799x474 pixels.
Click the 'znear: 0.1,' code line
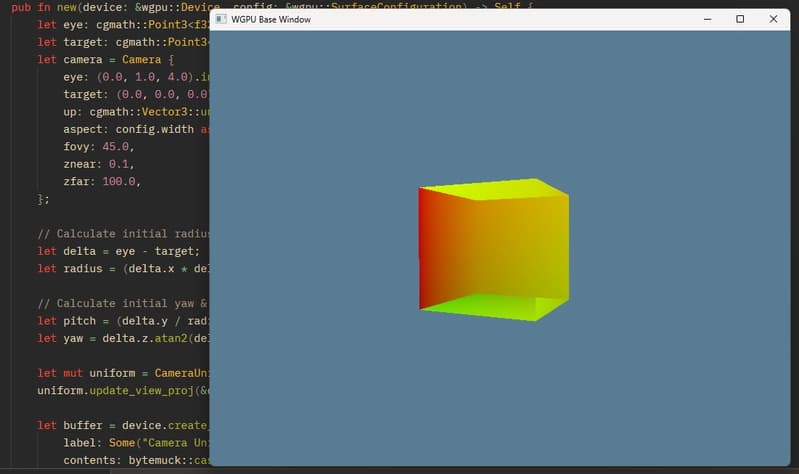(98, 164)
